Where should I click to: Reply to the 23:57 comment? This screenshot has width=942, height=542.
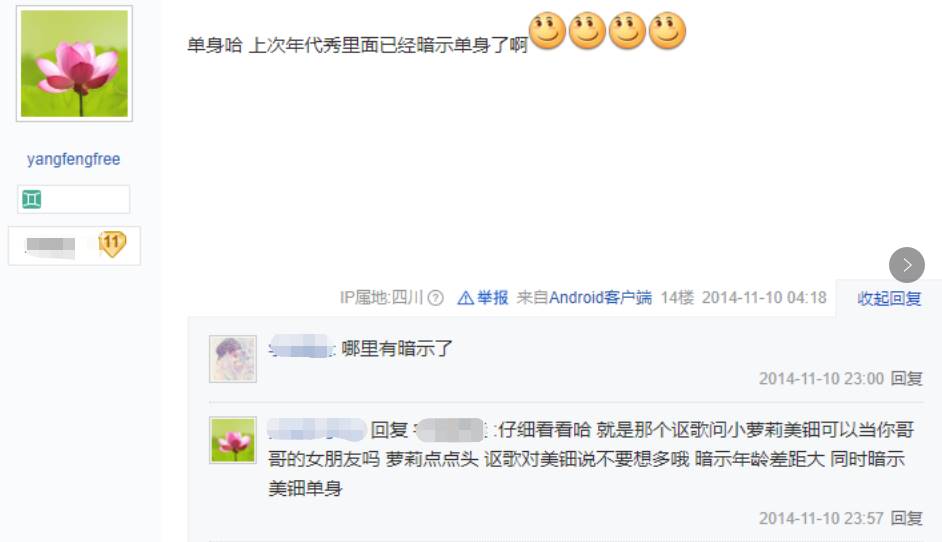(x=907, y=519)
